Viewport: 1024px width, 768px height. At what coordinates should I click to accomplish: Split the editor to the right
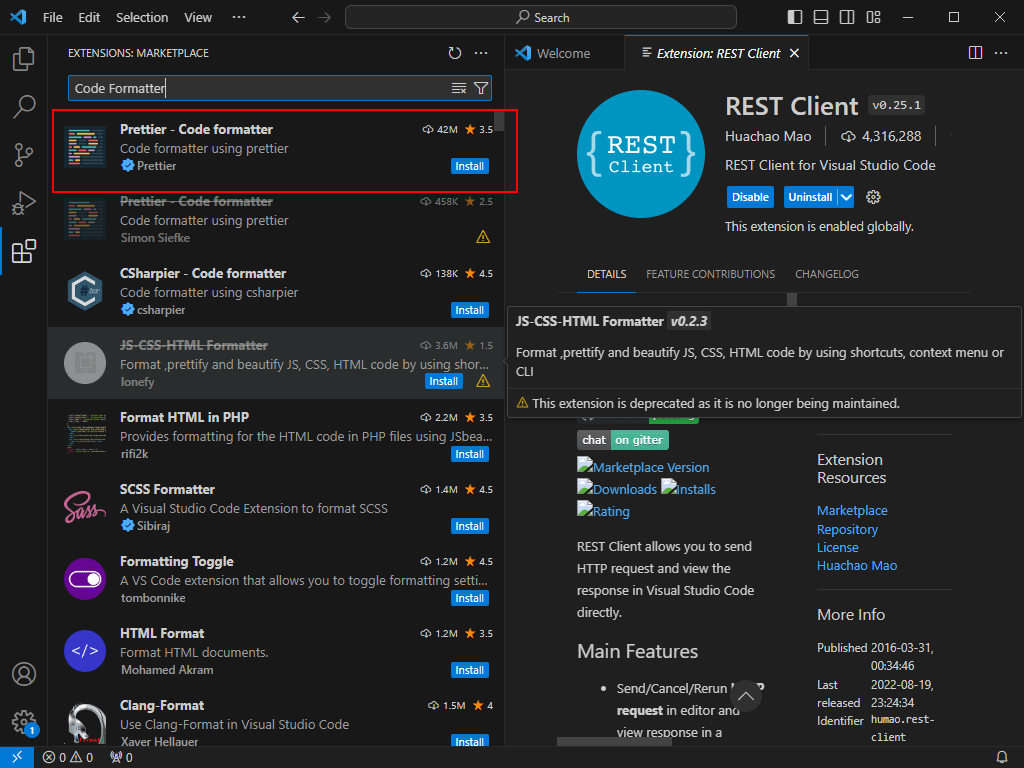975,53
